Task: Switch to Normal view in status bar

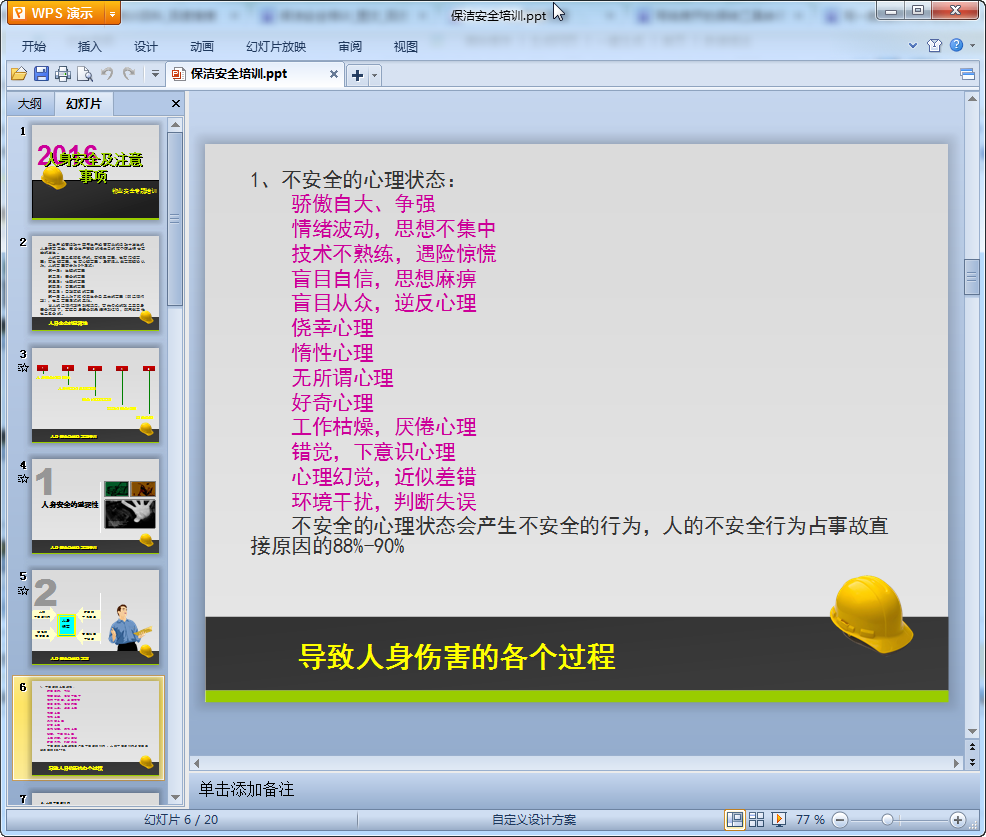Action: click(x=735, y=819)
